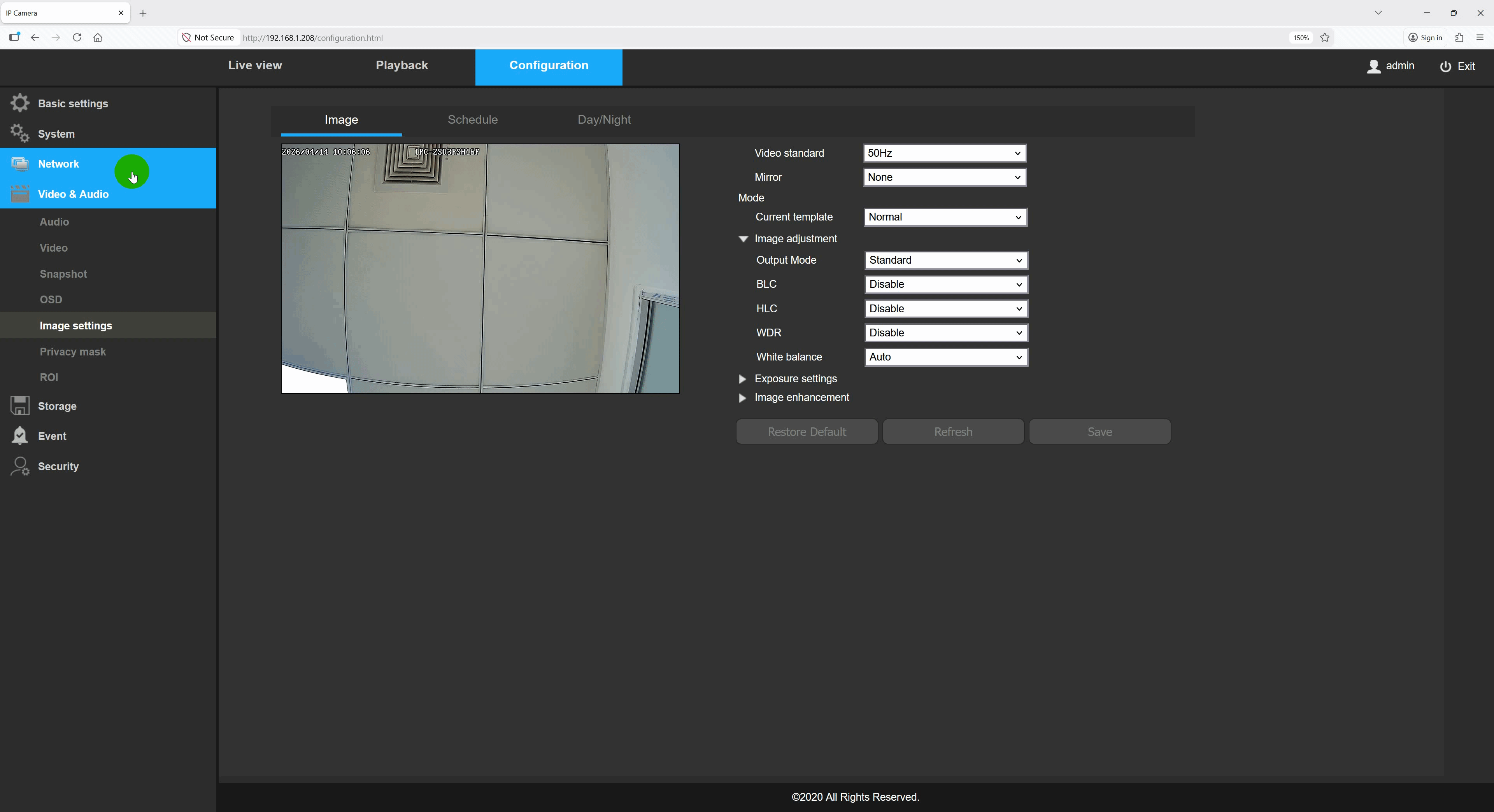Click the Save button
Image resolution: width=1494 pixels, height=812 pixels.
pos(1099,432)
